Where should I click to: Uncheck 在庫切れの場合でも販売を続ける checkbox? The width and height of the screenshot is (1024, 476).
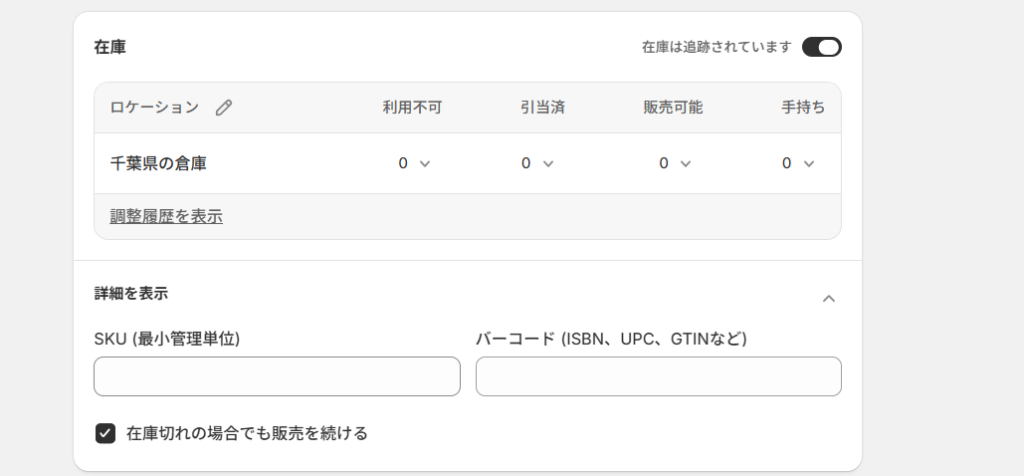coord(105,433)
